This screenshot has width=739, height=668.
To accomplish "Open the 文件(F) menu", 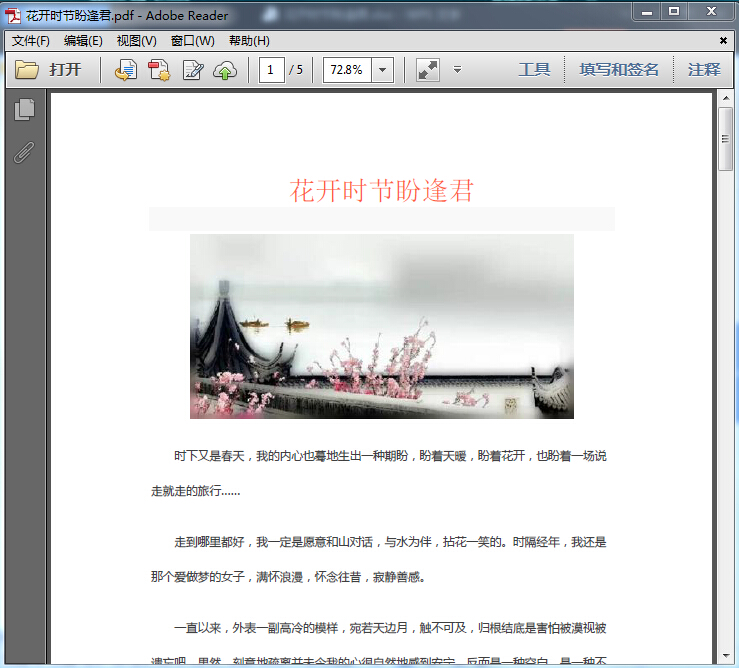I will 31,41.
